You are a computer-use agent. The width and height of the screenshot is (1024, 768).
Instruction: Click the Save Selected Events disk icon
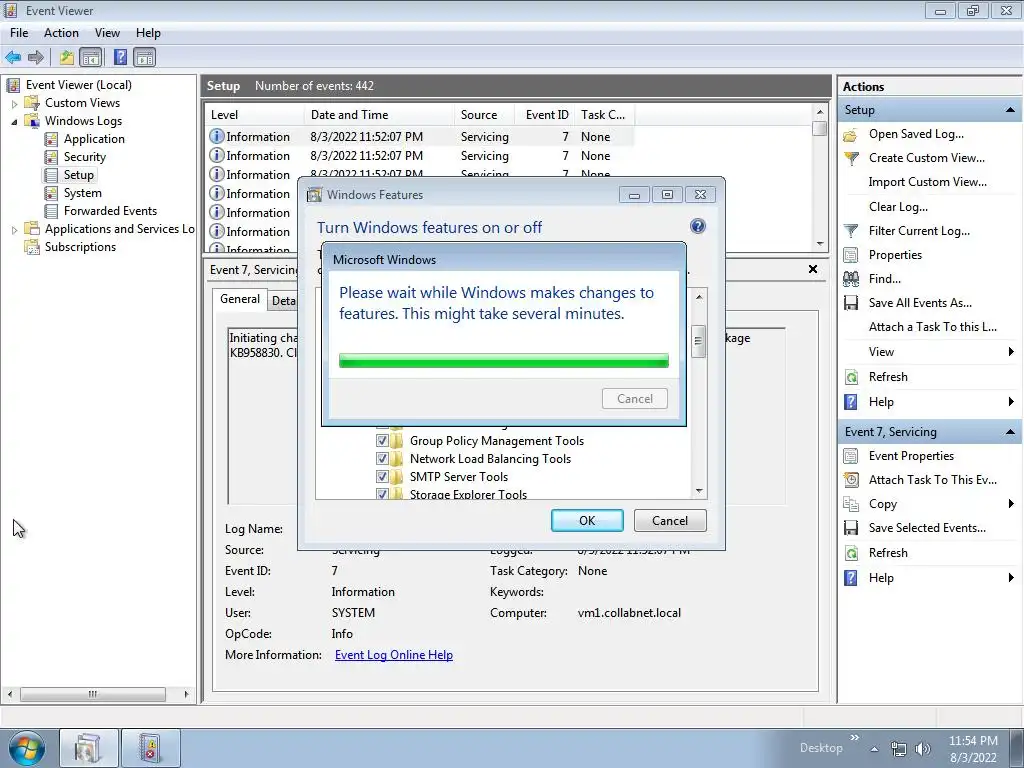click(x=850, y=528)
